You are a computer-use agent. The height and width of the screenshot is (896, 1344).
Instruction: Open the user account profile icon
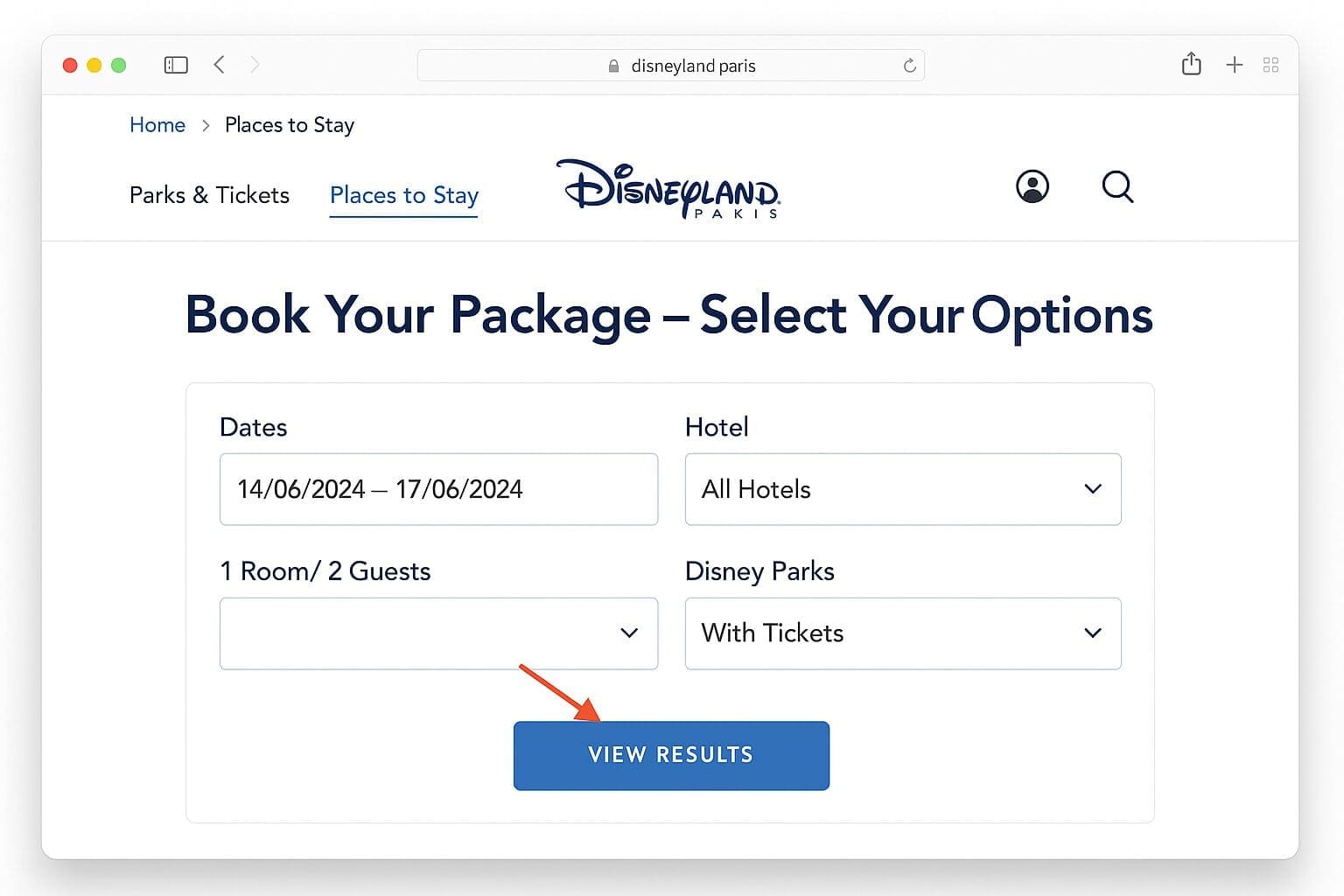tap(1032, 186)
